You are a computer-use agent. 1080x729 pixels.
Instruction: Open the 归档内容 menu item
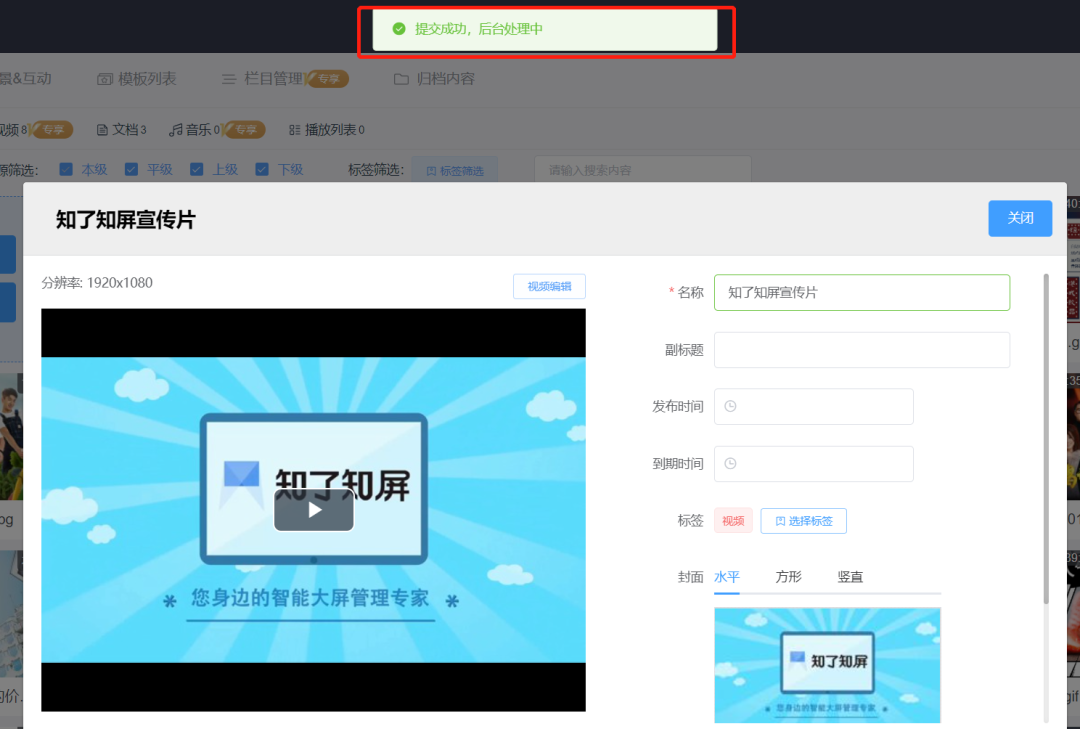pyautogui.click(x=434, y=79)
